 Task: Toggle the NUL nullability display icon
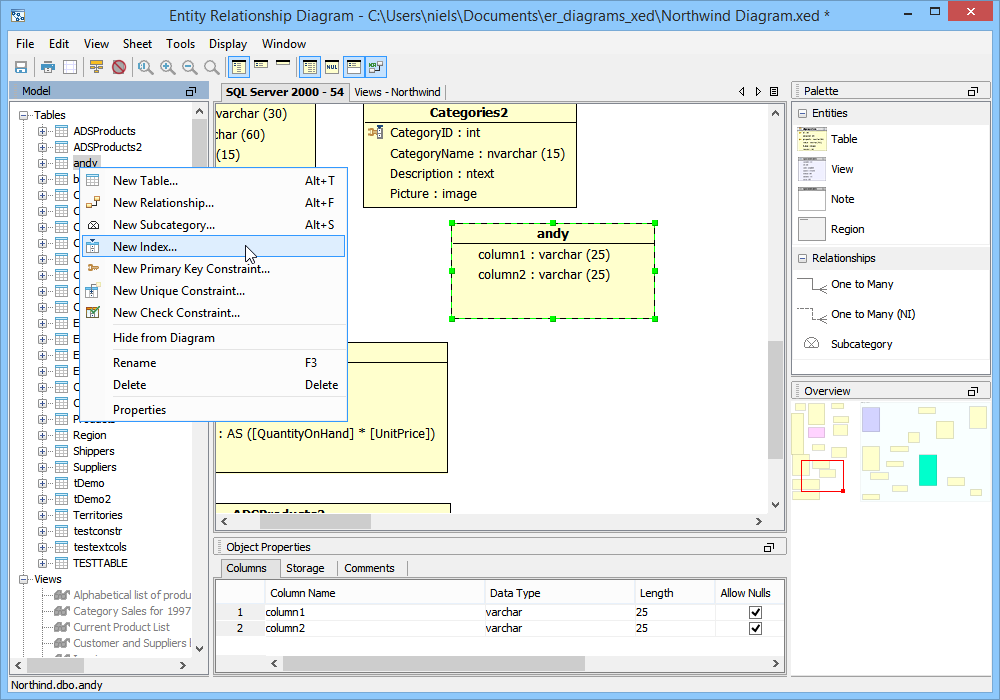pos(332,67)
